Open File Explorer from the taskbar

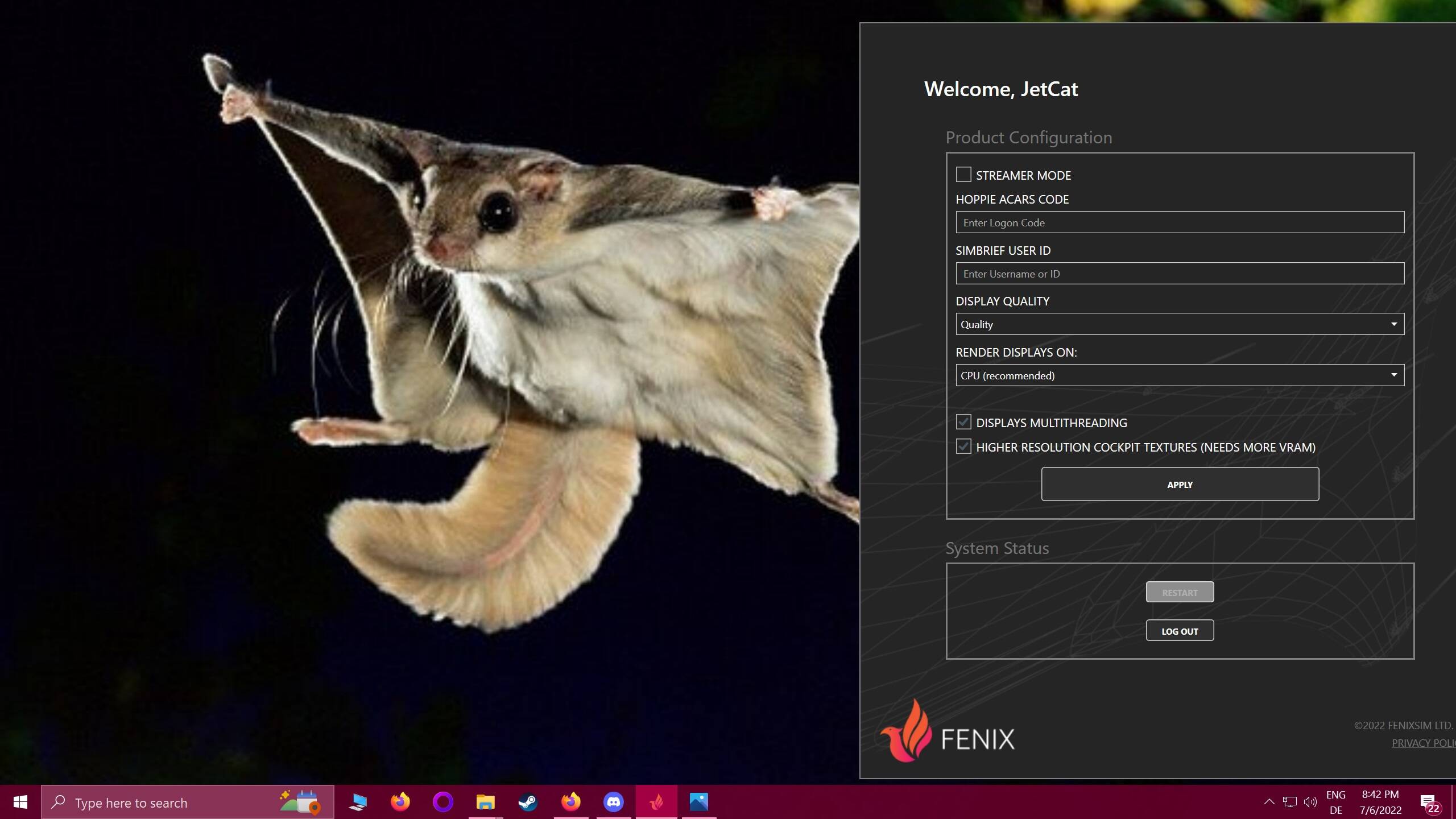coord(485,802)
